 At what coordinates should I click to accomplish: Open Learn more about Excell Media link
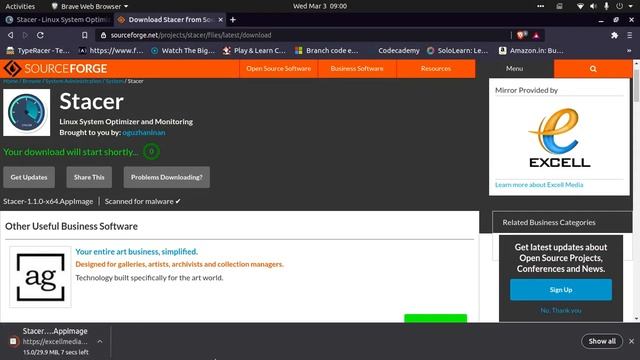539,185
